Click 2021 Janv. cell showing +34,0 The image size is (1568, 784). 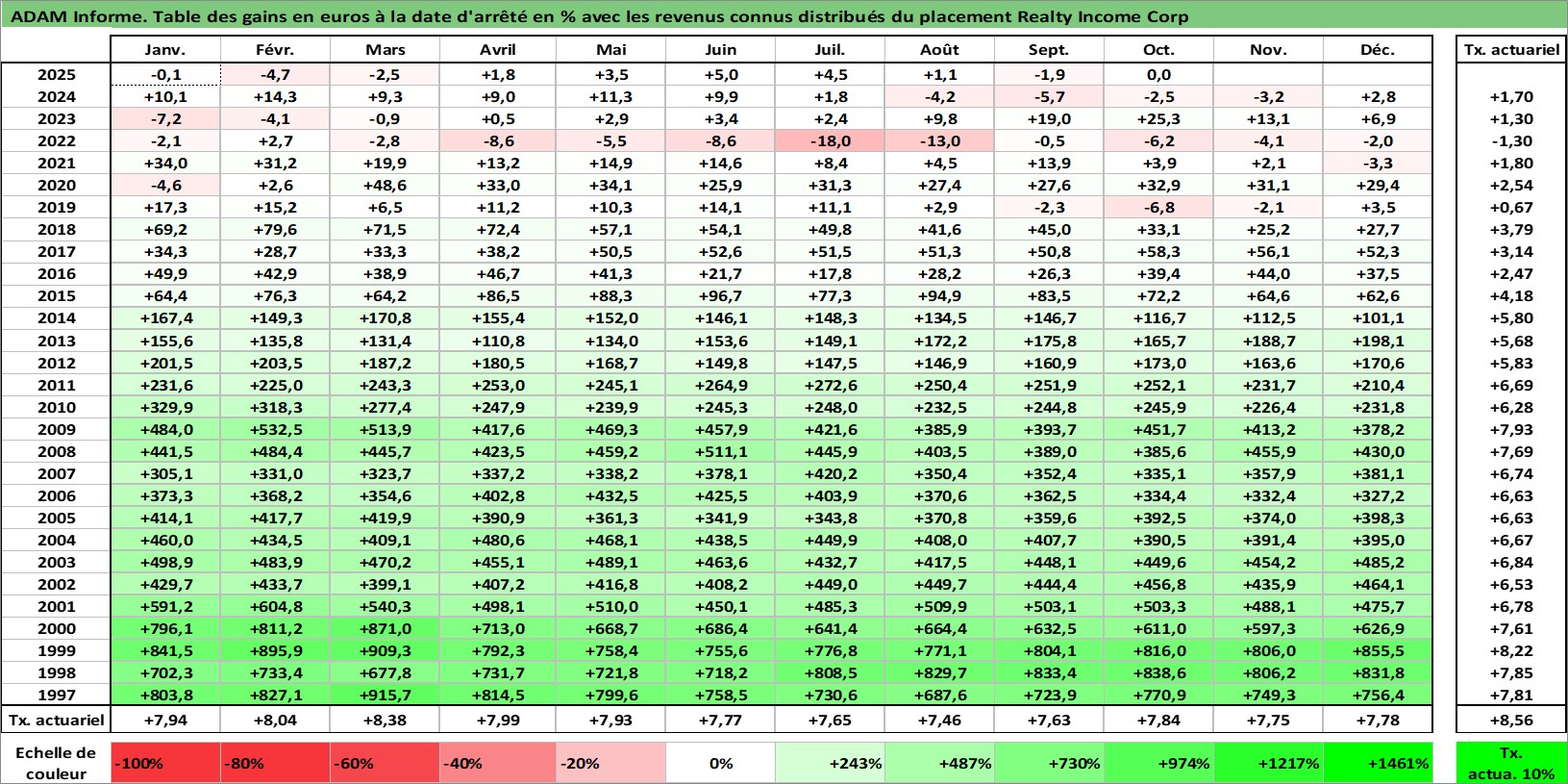tap(165, 163)
